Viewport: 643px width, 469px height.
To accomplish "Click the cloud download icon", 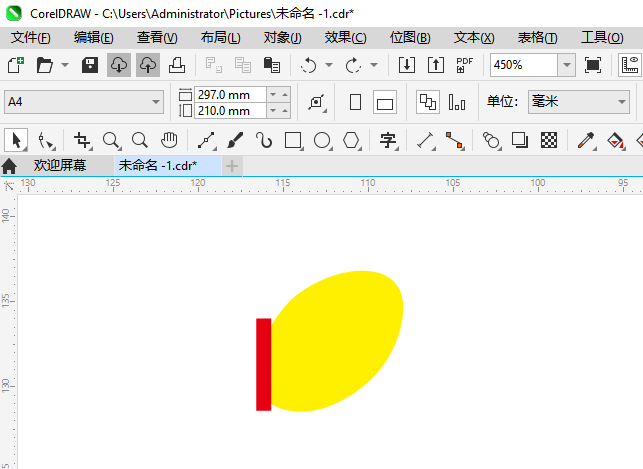I will (119, 65).
